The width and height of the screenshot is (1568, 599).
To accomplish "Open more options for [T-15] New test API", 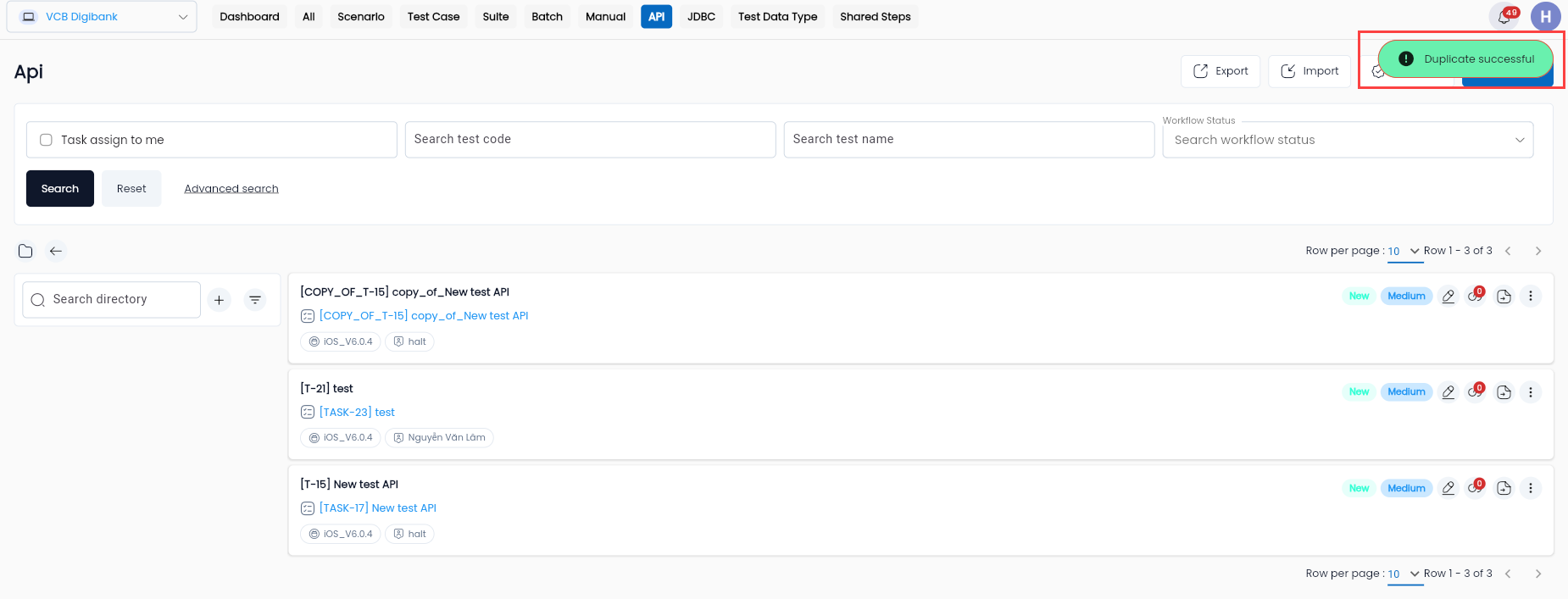I will click(x=1531, y=488).
